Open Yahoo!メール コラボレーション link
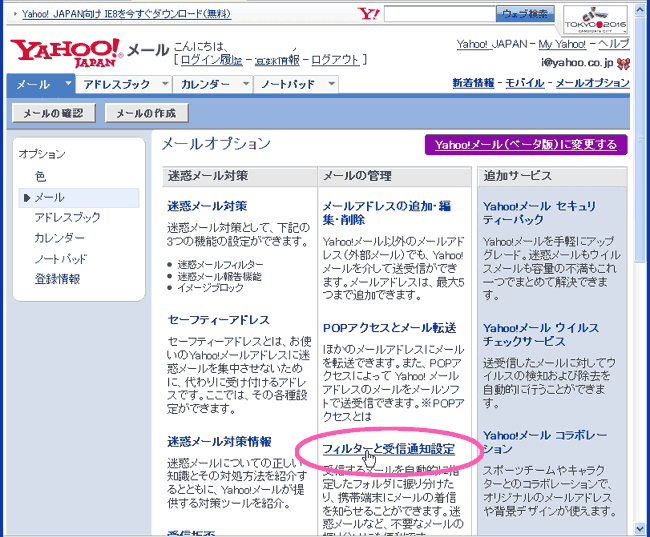 click(545, 442)
